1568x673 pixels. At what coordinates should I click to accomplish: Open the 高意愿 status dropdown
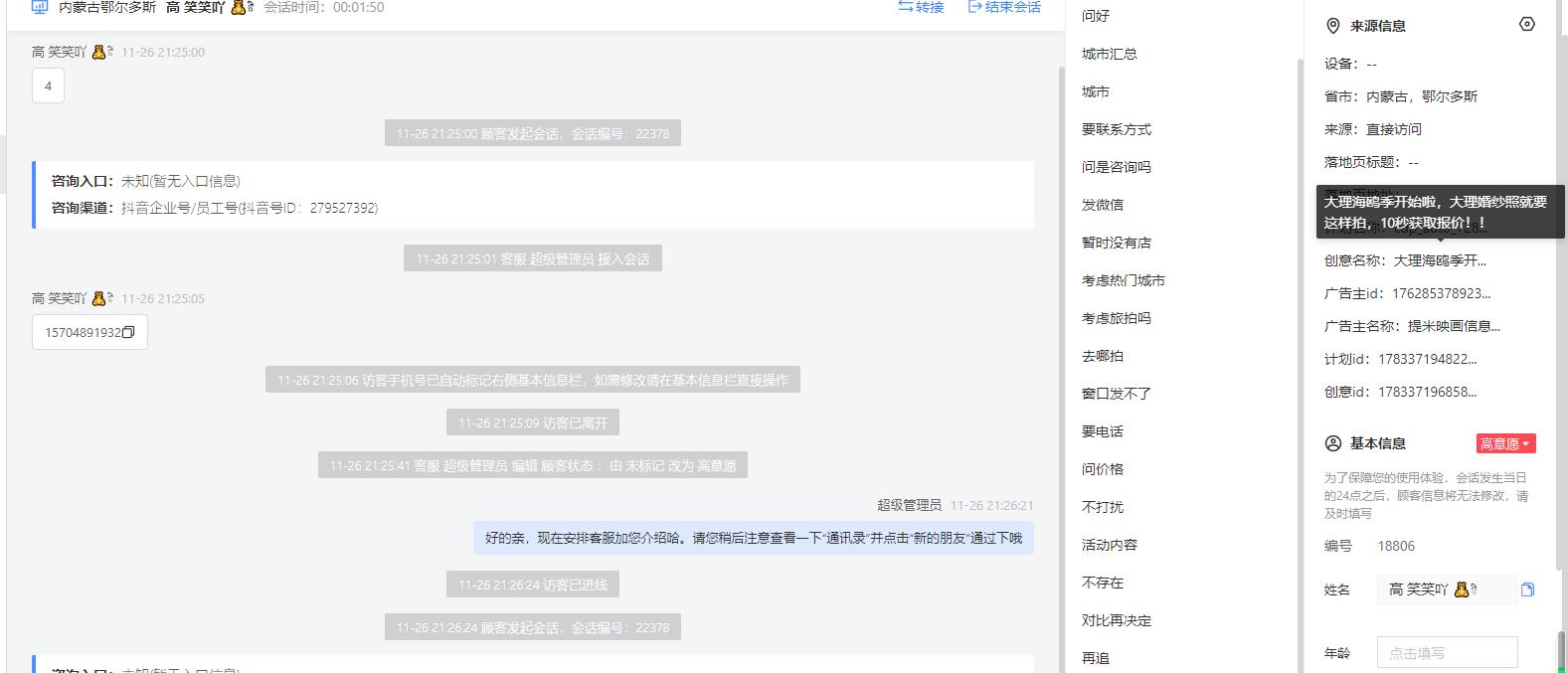tap(1505, 443)
